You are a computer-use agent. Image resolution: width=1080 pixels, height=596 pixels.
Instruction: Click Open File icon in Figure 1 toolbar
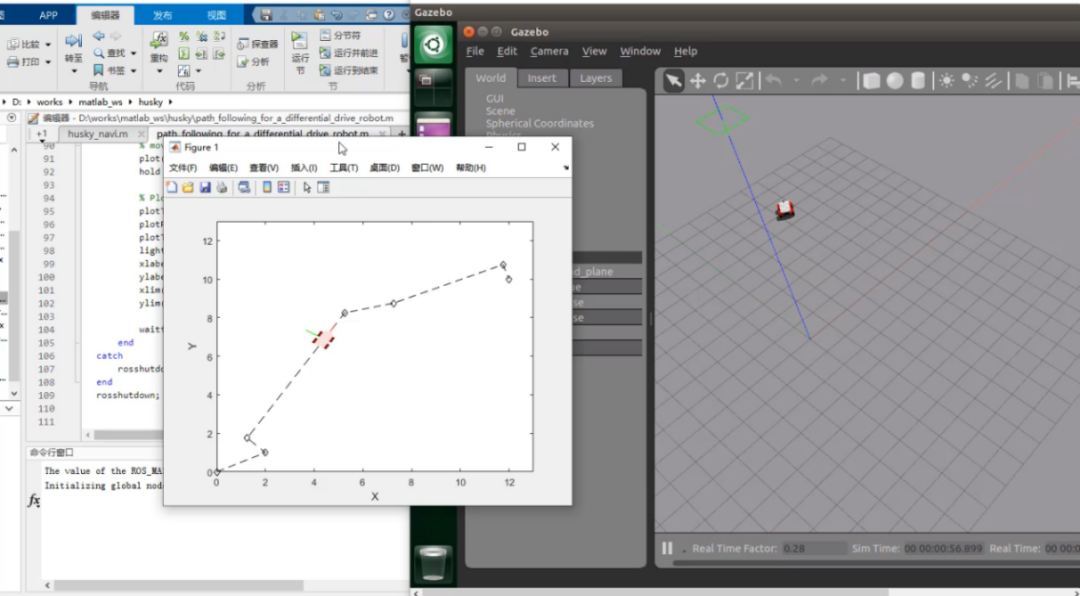(188, 187)
